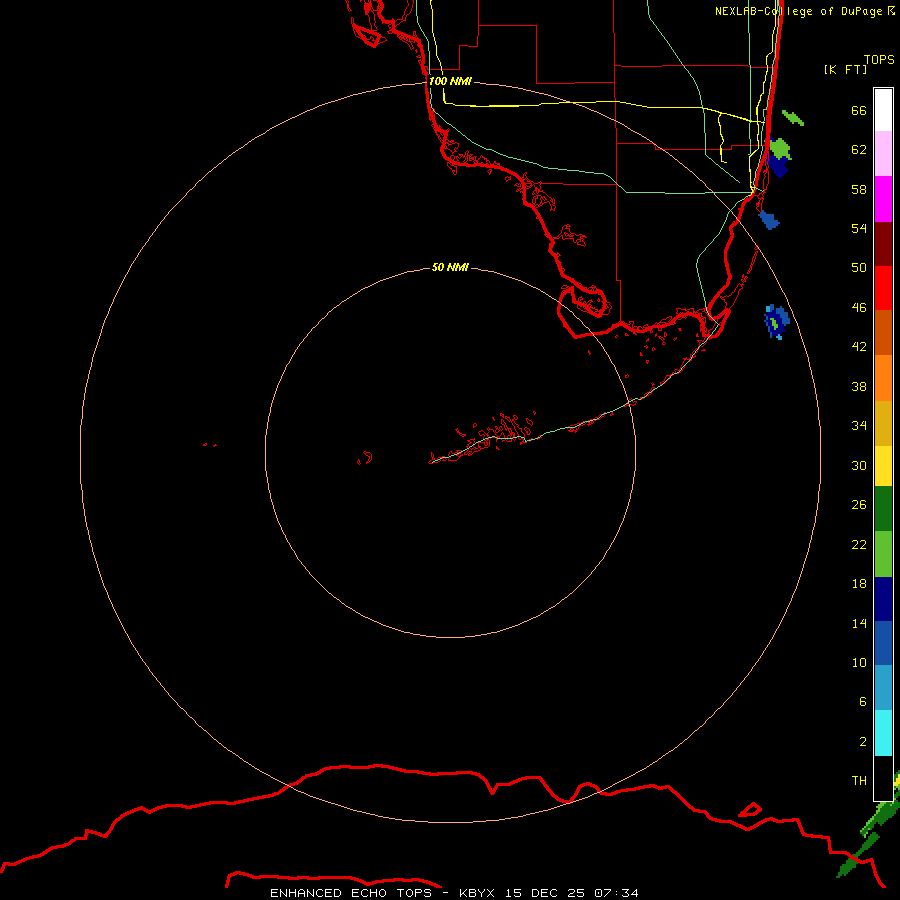The height and width of the screenshot is (900, 900).
Task: Click the legend value 10
Action: [x=859, y=662]
